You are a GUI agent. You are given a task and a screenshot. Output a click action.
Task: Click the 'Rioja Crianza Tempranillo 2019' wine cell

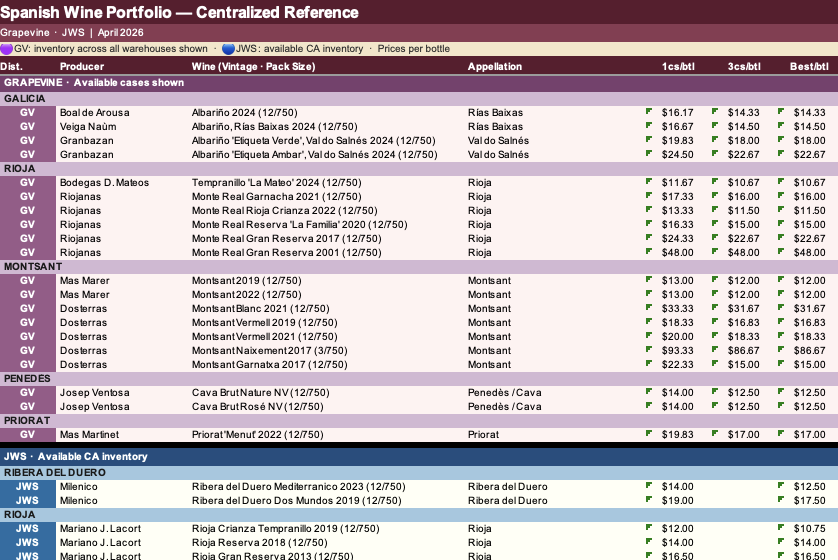pos(285,528)
